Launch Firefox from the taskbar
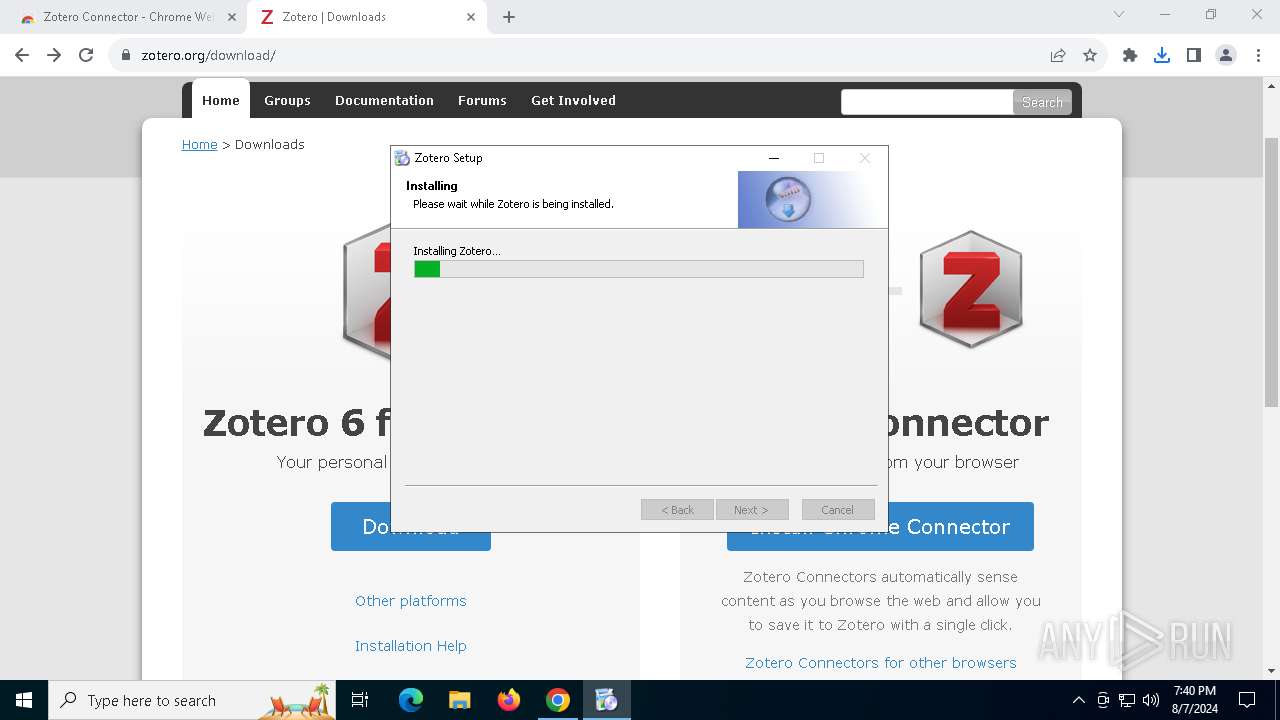Screen dimensions: 1280x720 pyautogui.click(x=509, y=700)
